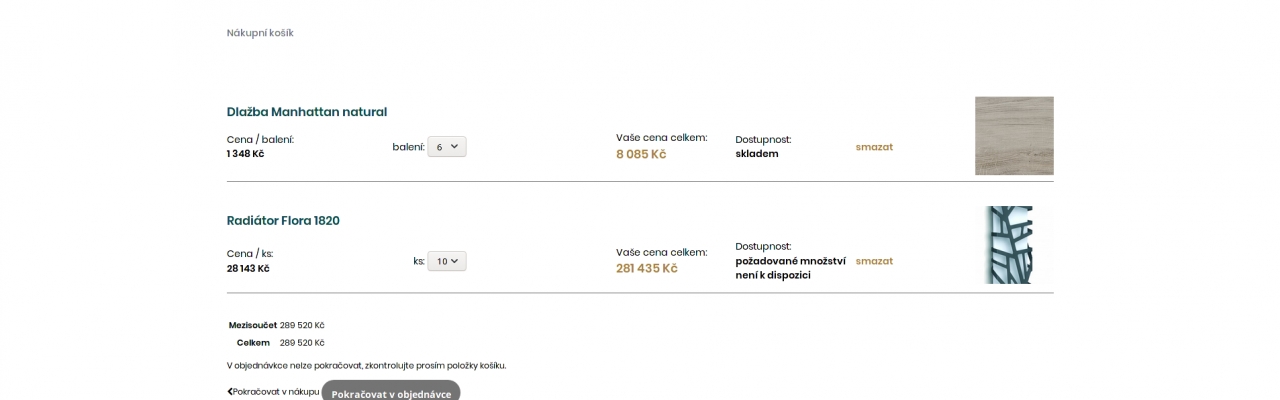Click the 281 435 Kč radiator total
Screen dimensions: 1280x400
coord(647,268)
